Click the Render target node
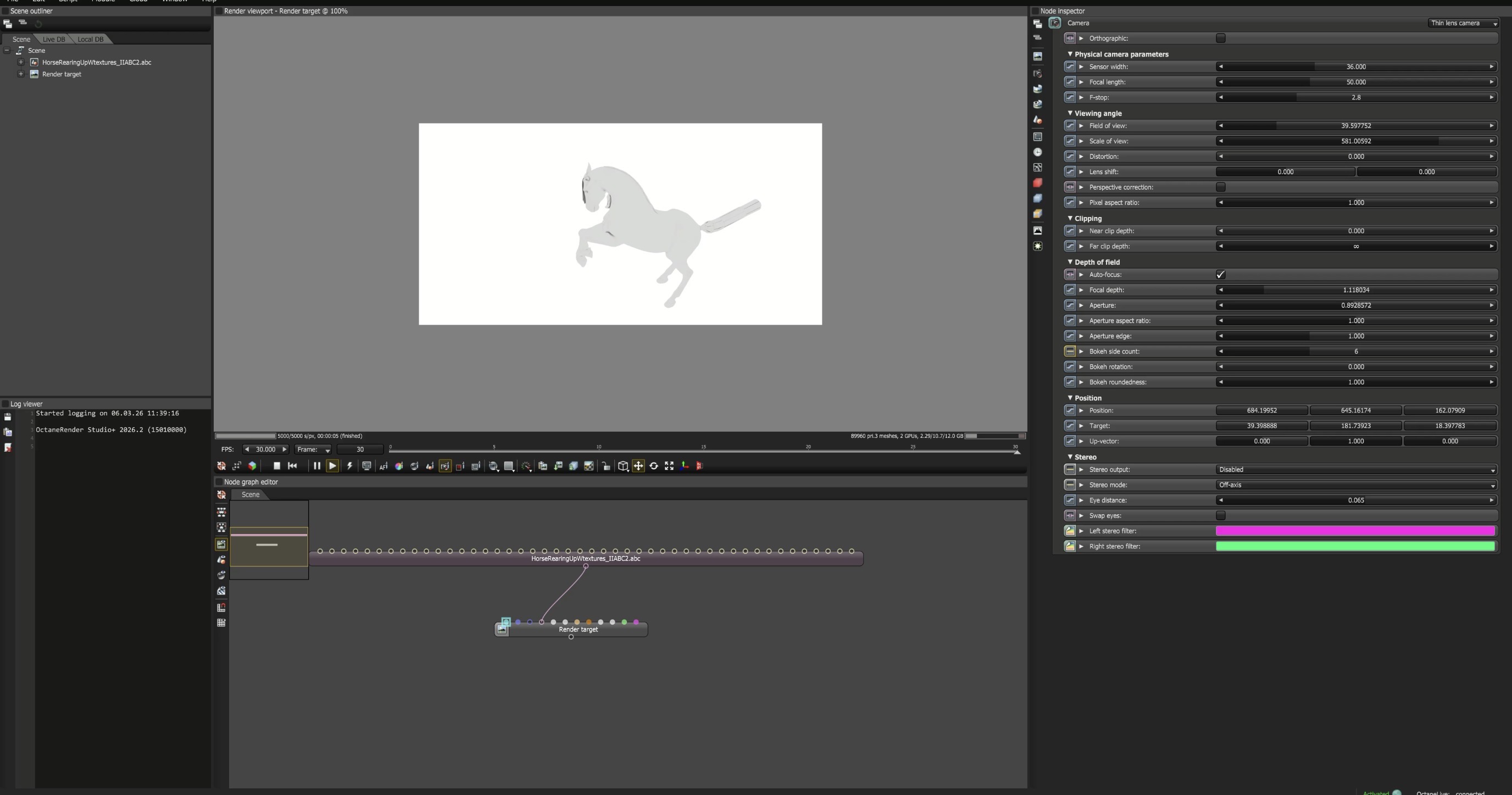 pos(578,630)
